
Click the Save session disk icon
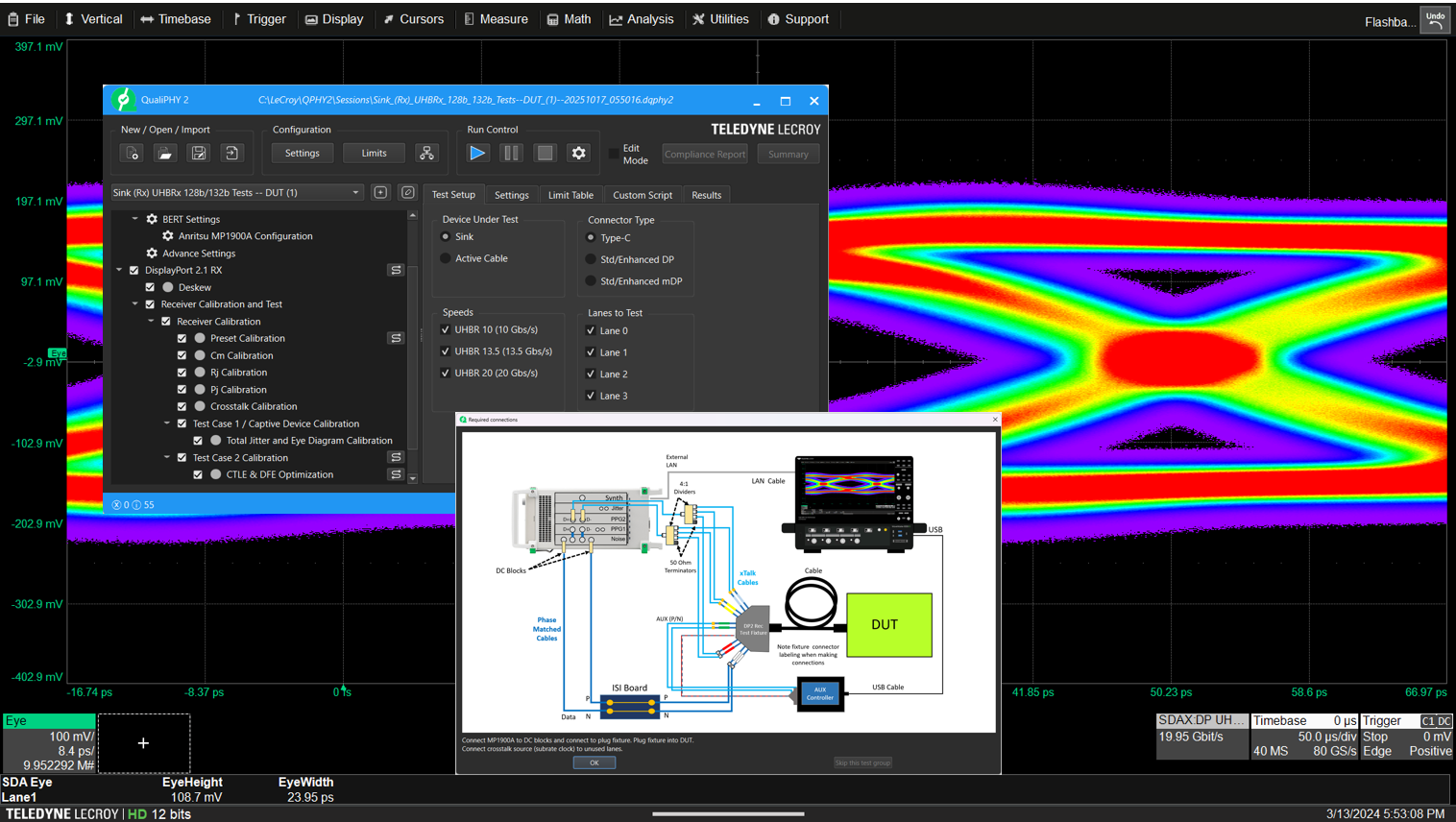tap(199, 154)
